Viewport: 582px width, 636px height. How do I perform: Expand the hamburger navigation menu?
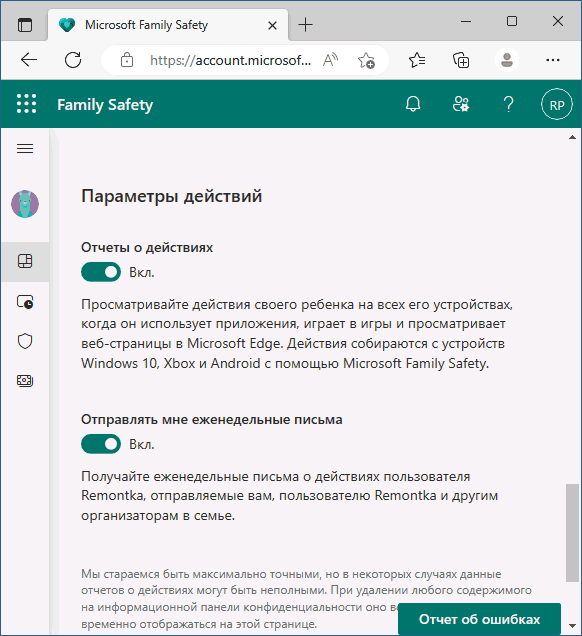click(x=25, y=148)
